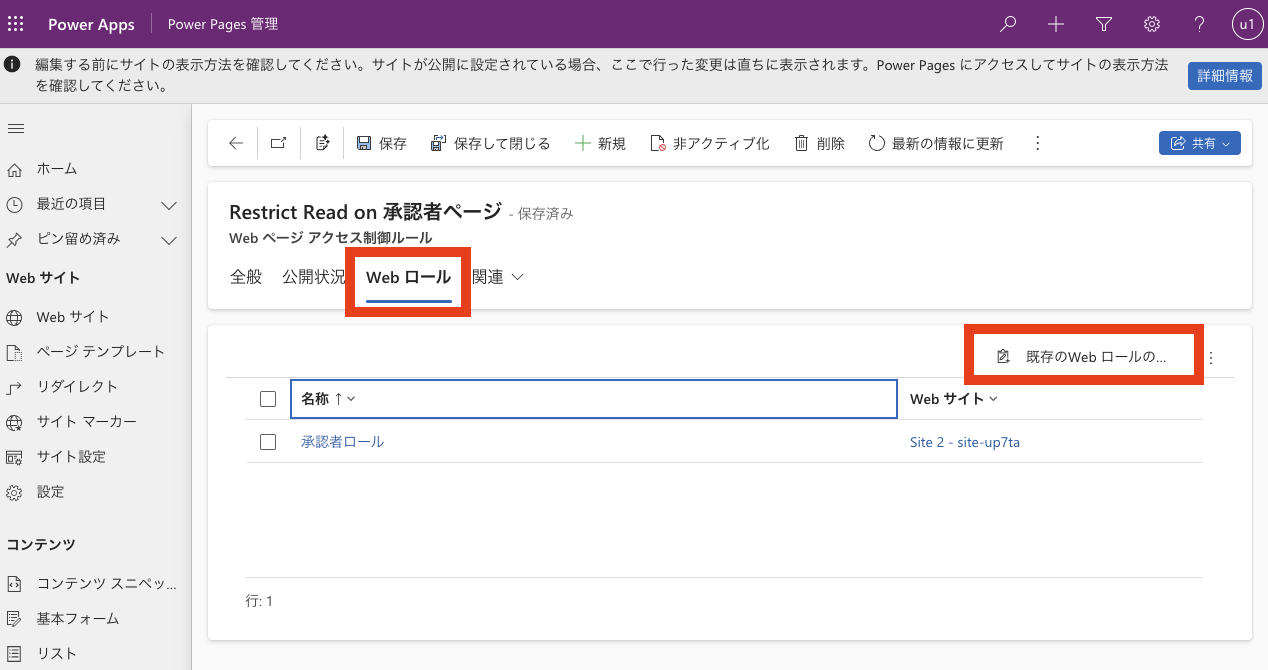Open the settings gear in top bar
The width and height of the screenshot is (1268, 670).
coord(1152,24)
